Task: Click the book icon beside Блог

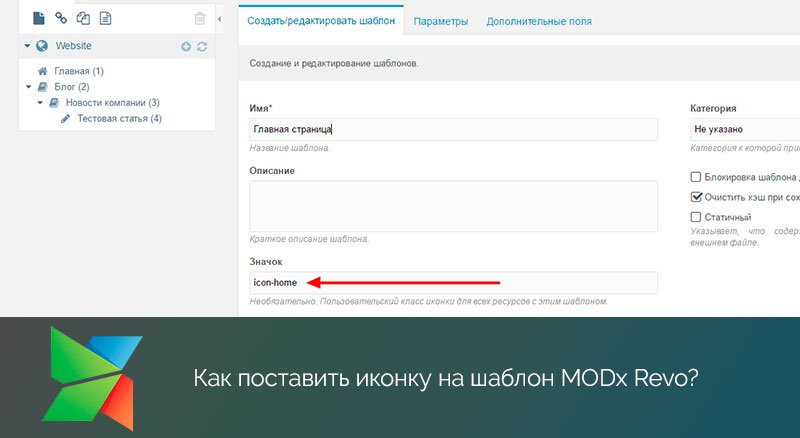Action: point(43,87)
